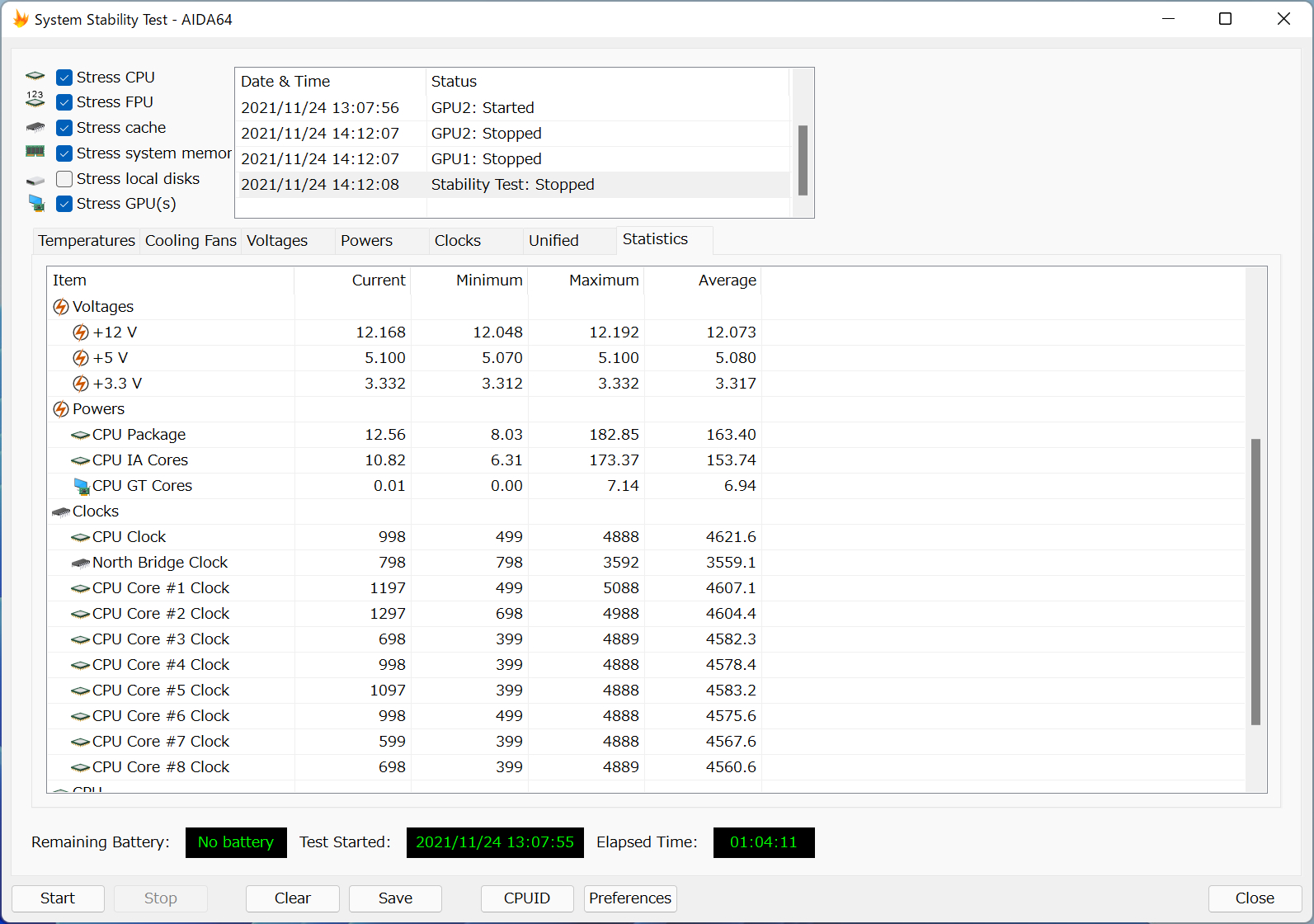Disable the Stress cache checkbox

64,128
